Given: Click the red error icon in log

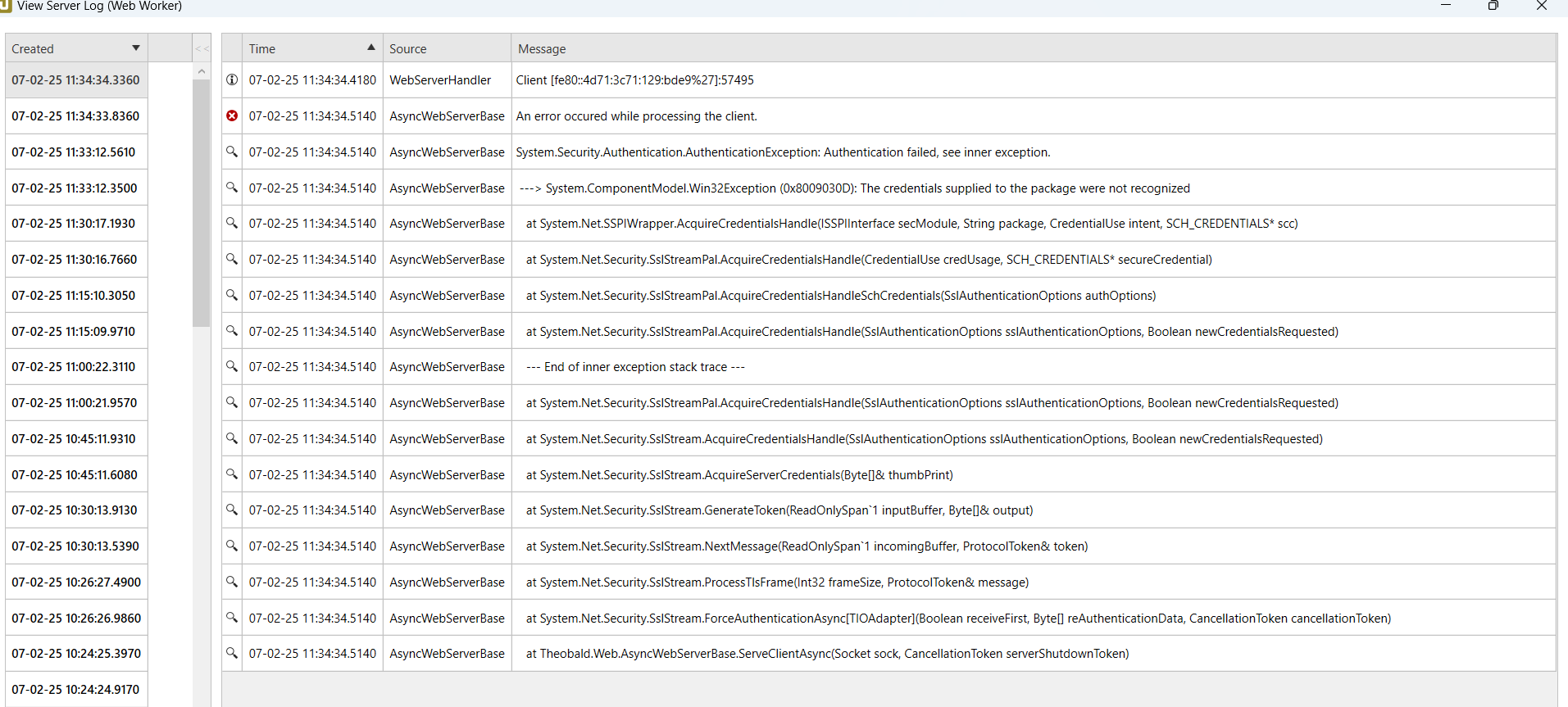Looking at the screenshot, I should [x=232, y=116].
